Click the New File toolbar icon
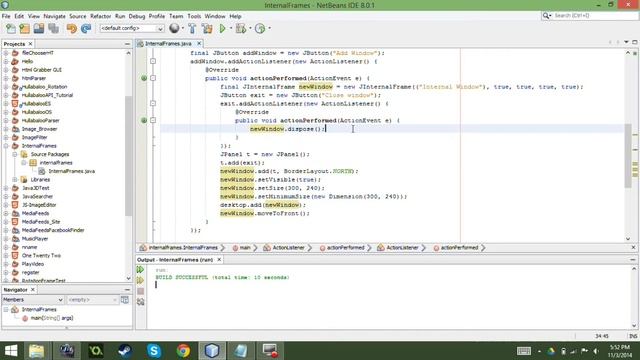640x360 pixels. click(x=11, y=29)
